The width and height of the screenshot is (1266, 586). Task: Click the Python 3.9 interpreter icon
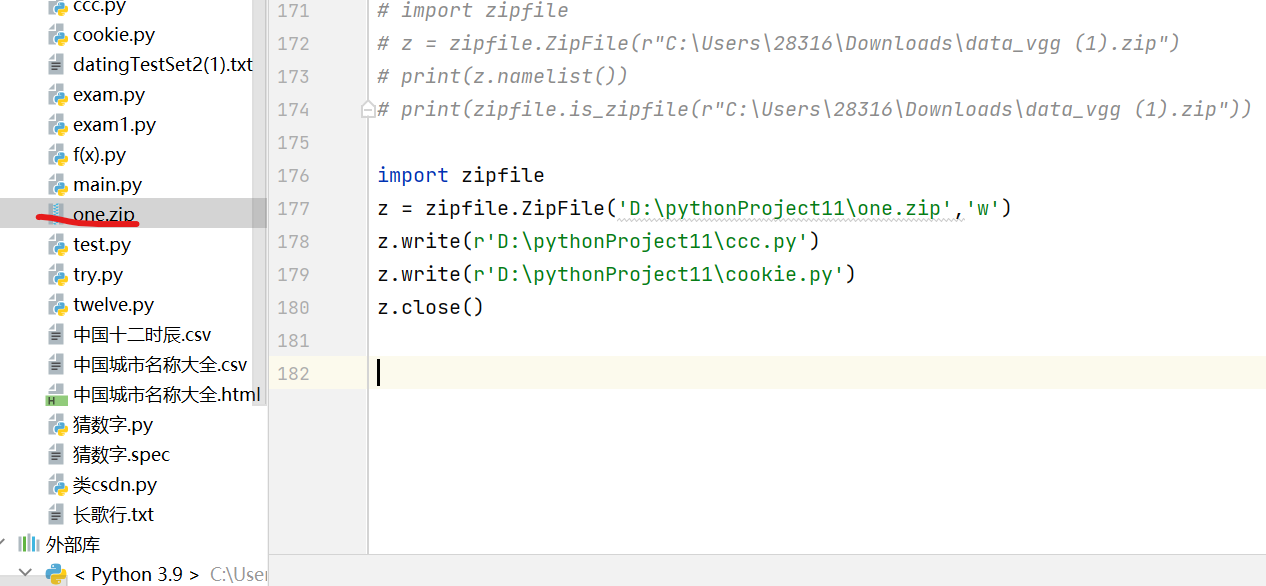[56, 574]
